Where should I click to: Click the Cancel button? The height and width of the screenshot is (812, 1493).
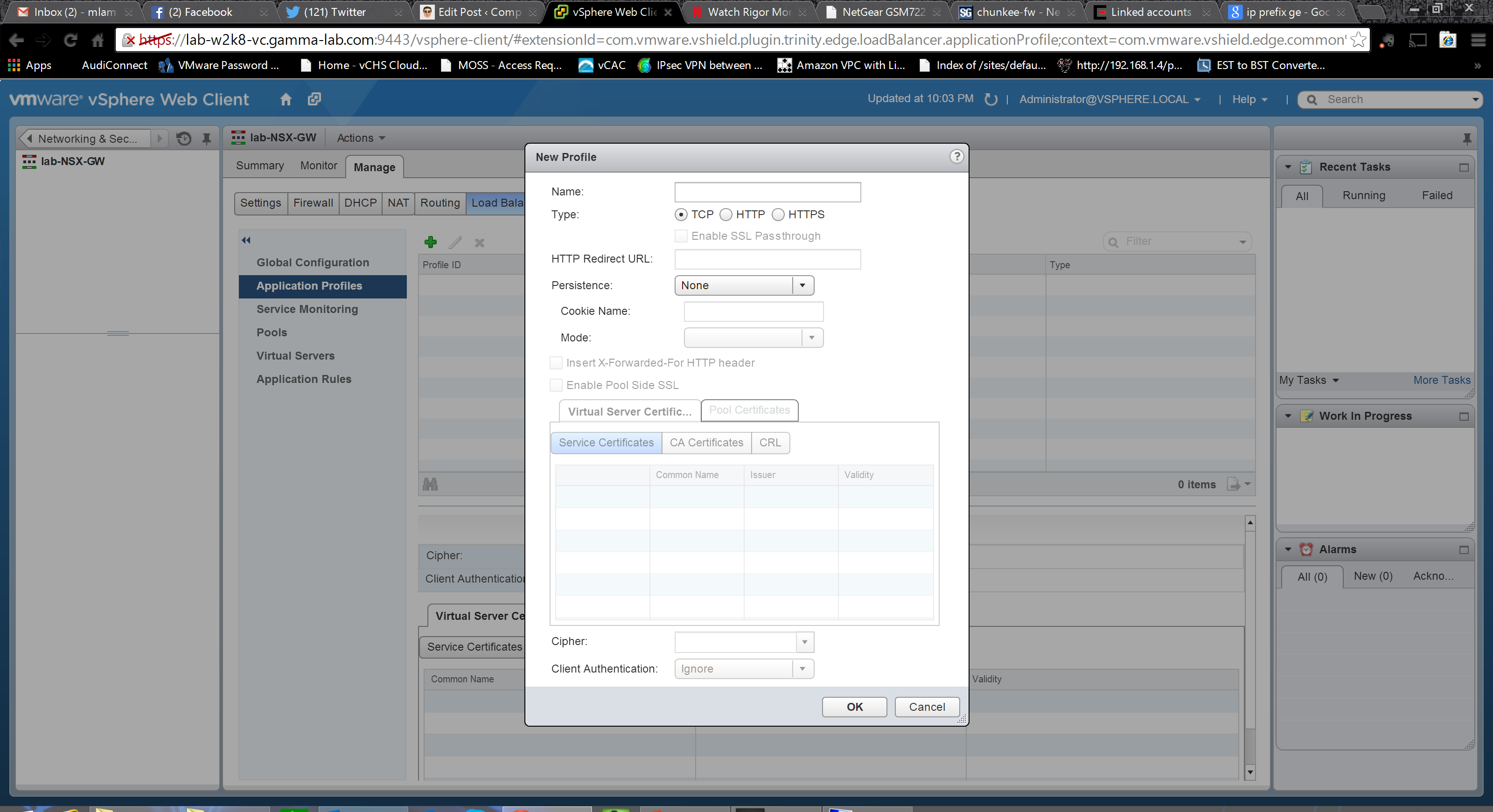[926, 707]
